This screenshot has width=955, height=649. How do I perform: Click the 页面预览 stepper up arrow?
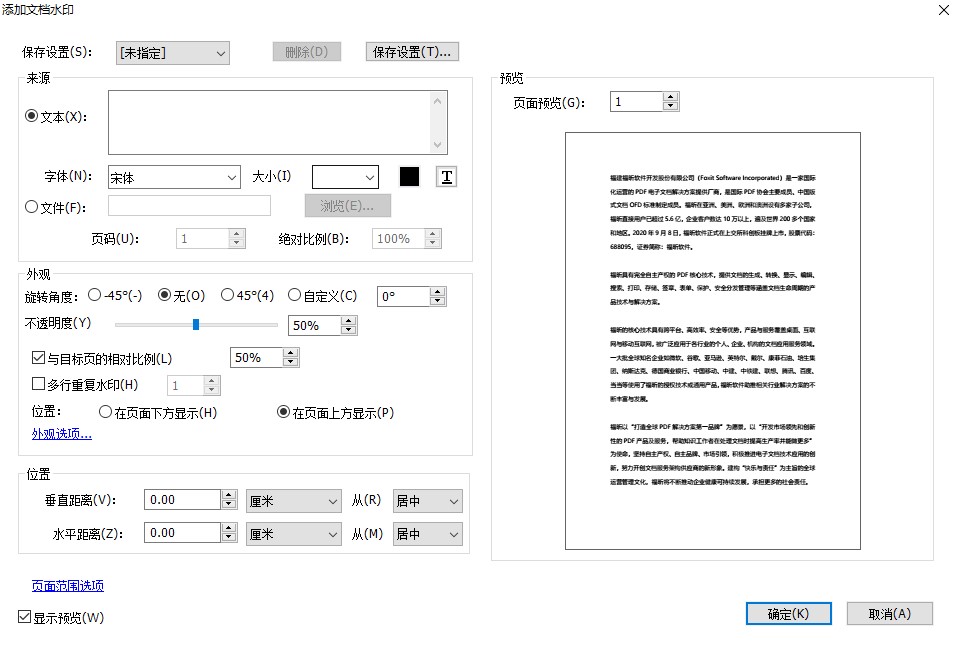(x=671, y=96)
